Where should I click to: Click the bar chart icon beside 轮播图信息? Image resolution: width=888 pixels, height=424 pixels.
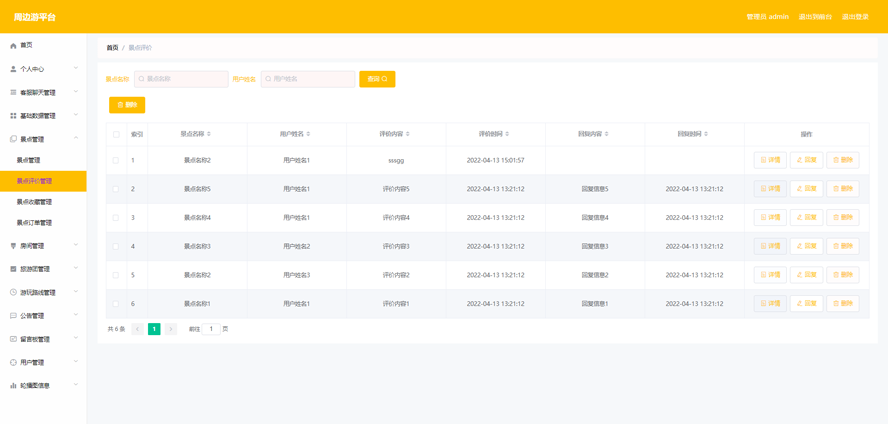(x=13, y=386)
